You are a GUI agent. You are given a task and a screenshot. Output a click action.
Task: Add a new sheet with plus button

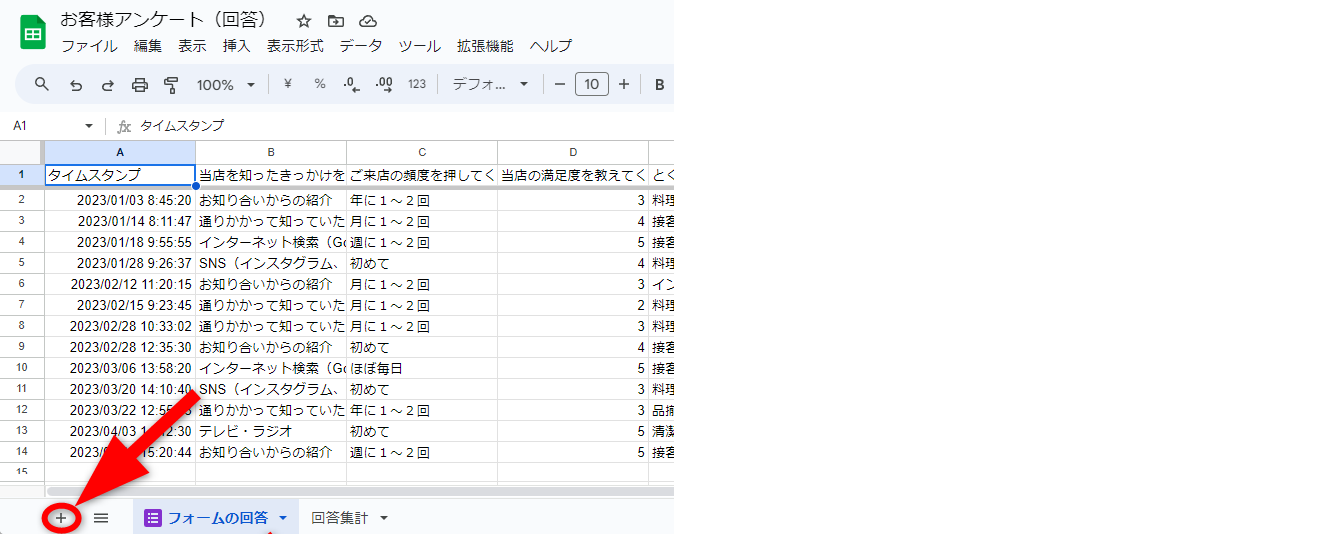click(61, 518)
